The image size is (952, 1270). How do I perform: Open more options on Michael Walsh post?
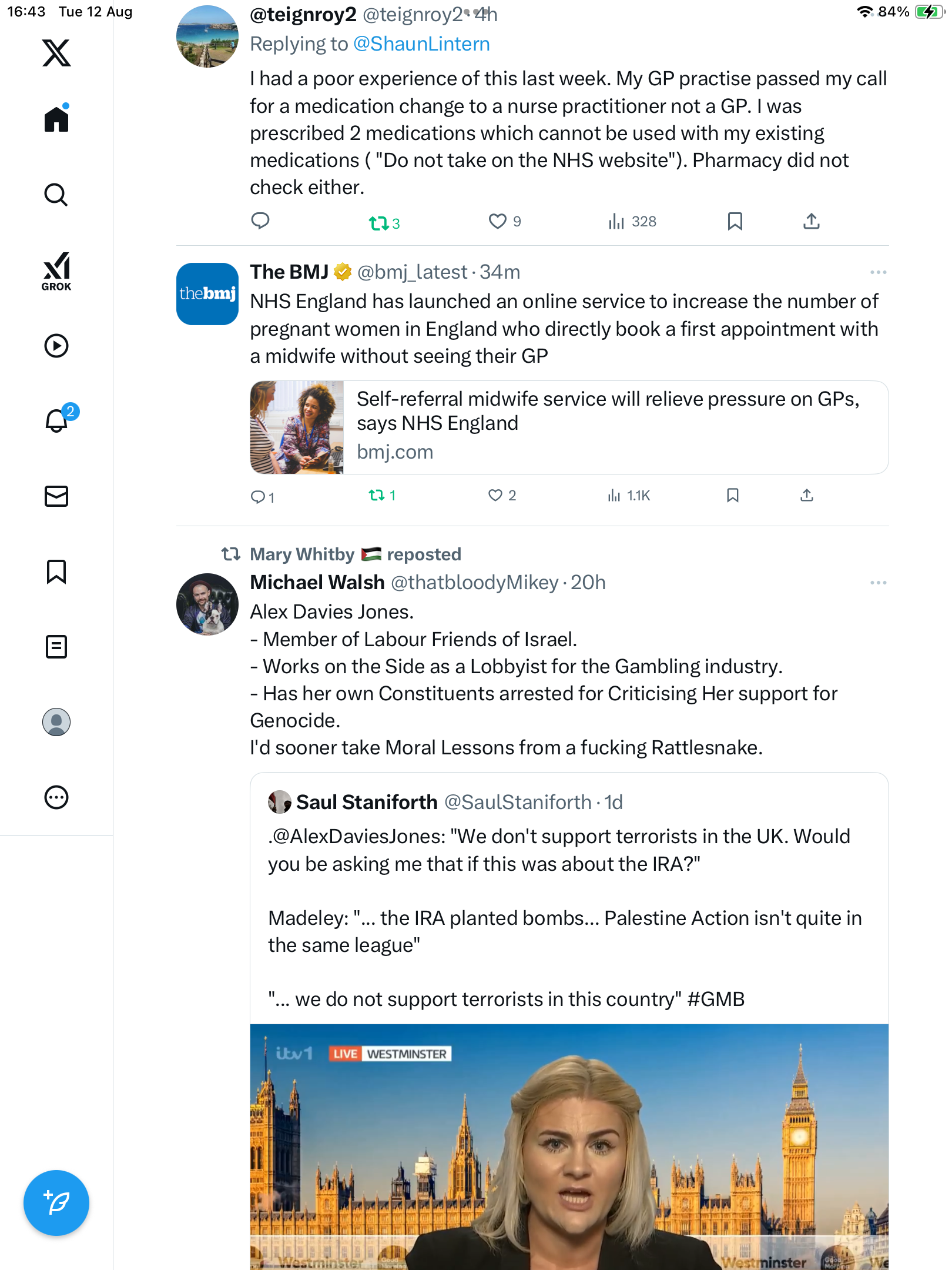[x=878, y=583]
